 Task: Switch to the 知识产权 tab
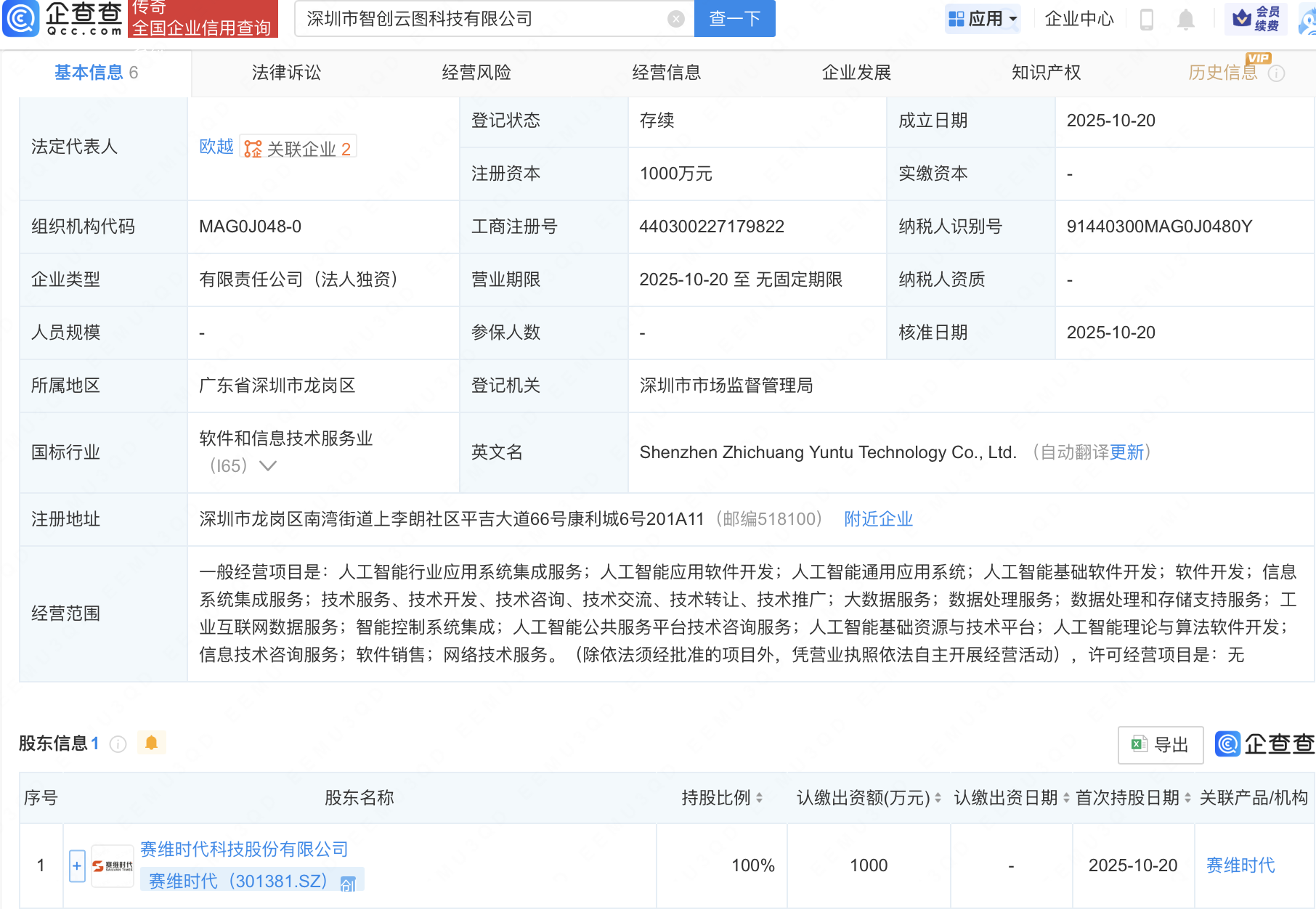(x=1046, y=73)
